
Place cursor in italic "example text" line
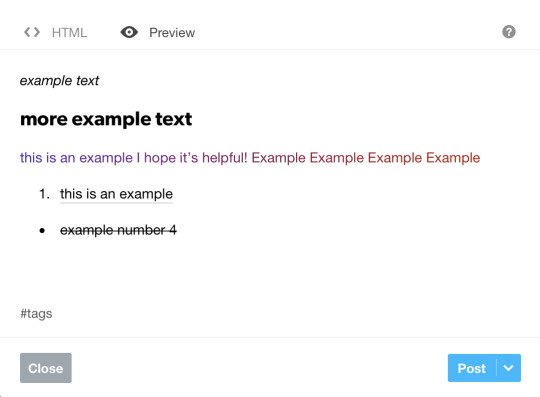pyautogui.click(x=59, y=81)
